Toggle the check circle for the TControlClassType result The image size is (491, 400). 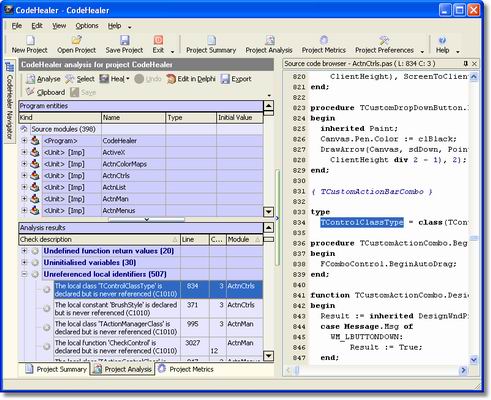47,289
